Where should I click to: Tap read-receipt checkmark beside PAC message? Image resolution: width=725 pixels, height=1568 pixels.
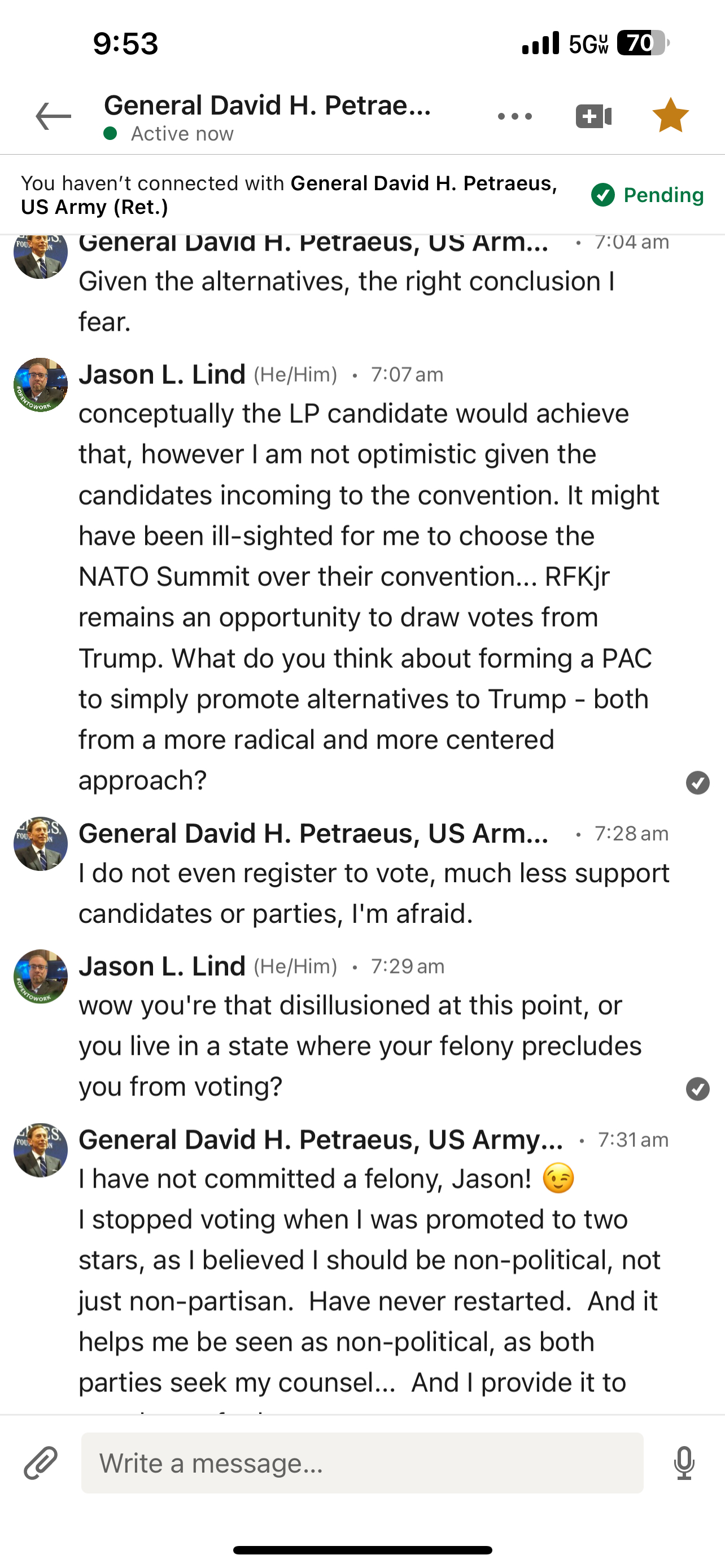click(697, 783)
